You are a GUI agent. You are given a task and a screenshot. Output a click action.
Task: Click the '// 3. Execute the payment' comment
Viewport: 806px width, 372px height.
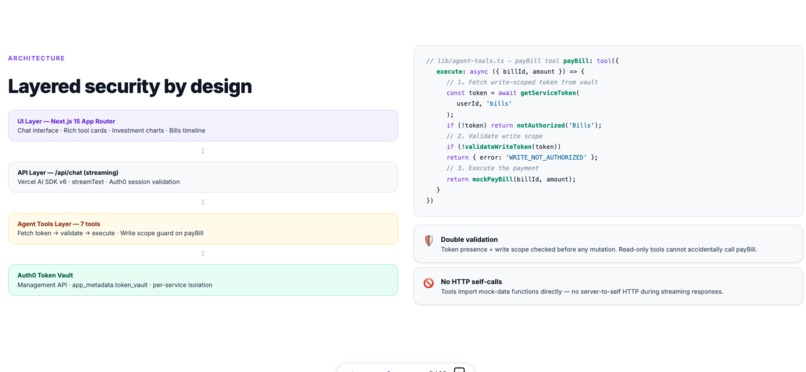(x=493, y=169)
